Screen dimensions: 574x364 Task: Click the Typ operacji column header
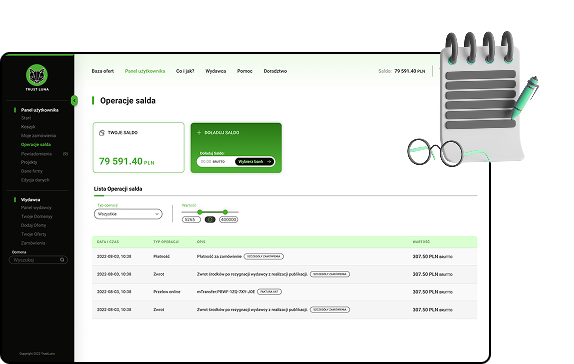point(166,242)
